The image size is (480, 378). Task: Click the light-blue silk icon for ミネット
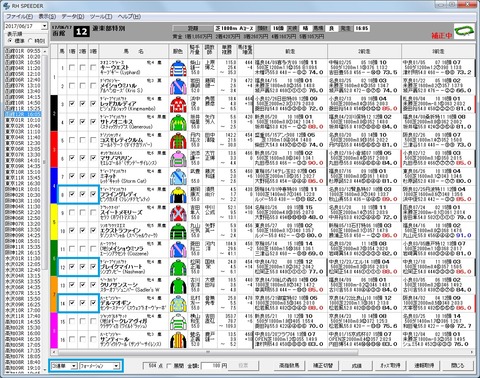(x=178, y=177)
